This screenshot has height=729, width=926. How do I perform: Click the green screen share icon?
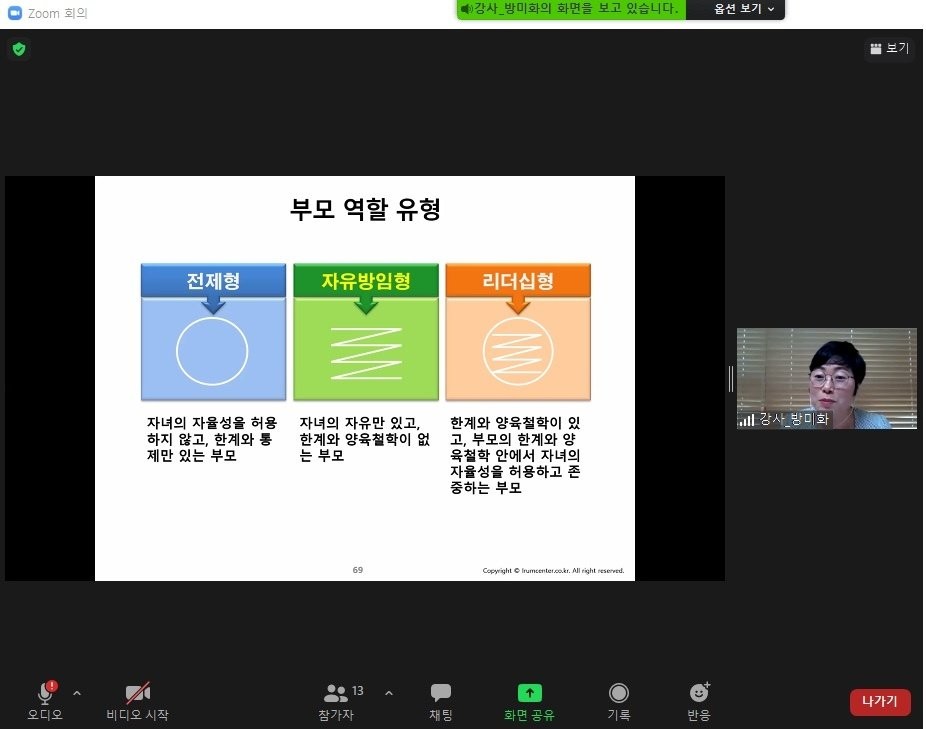click(x=529, y=693)
